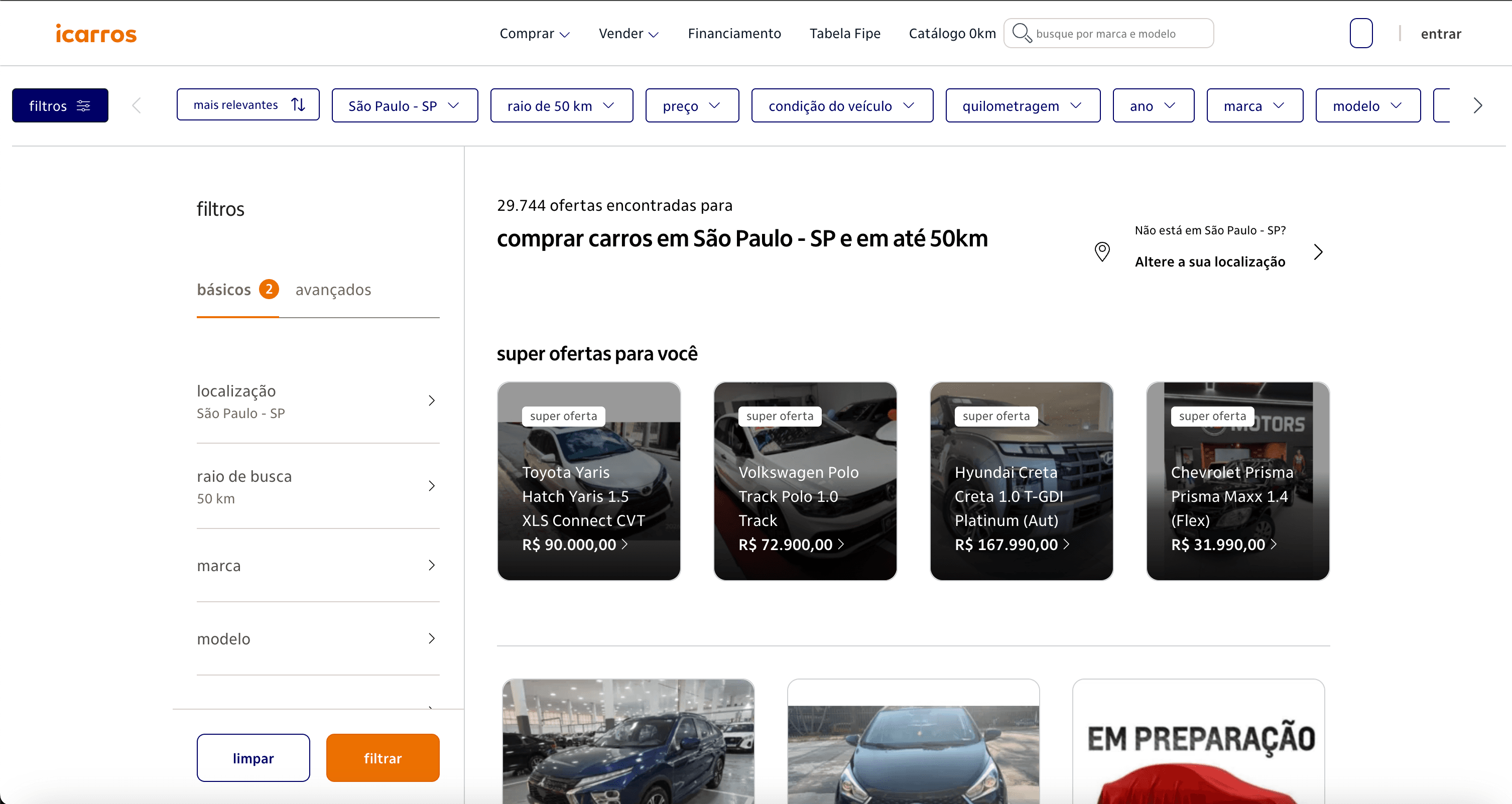Screen dimensions: 1512x804
Task: Expand localização São Paulo - SP filter row
Action: [318, 401]
